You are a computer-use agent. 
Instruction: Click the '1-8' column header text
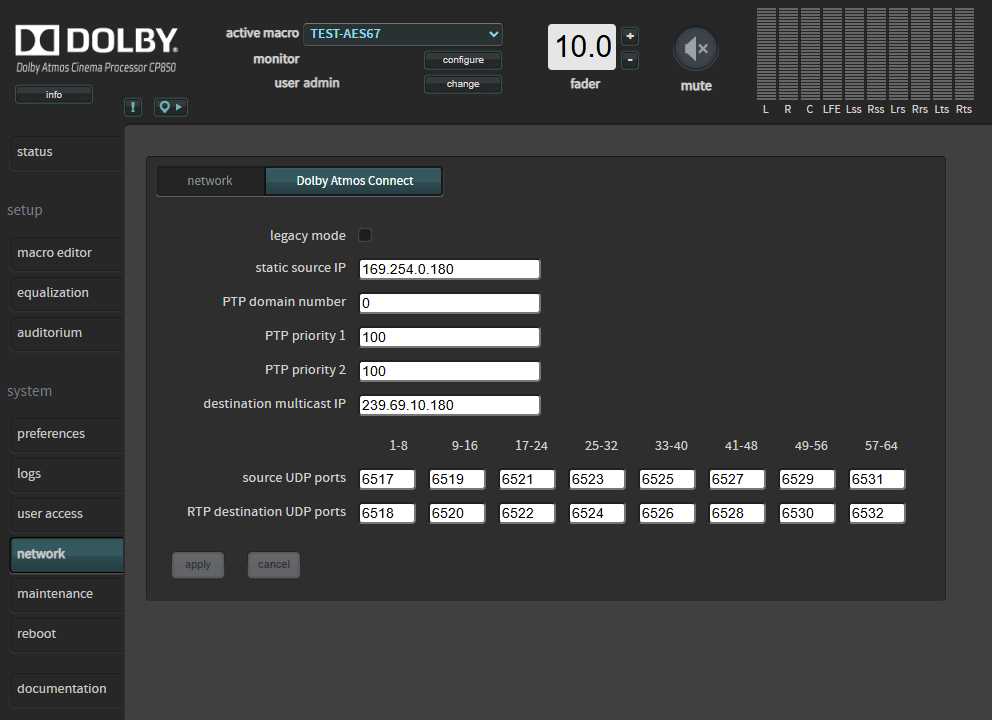click(x=399, y=446)
